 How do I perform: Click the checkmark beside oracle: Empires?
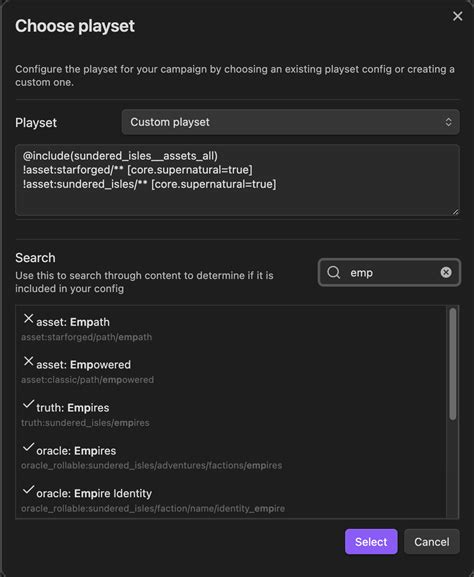pyautogui.click(x=28, y=447)
